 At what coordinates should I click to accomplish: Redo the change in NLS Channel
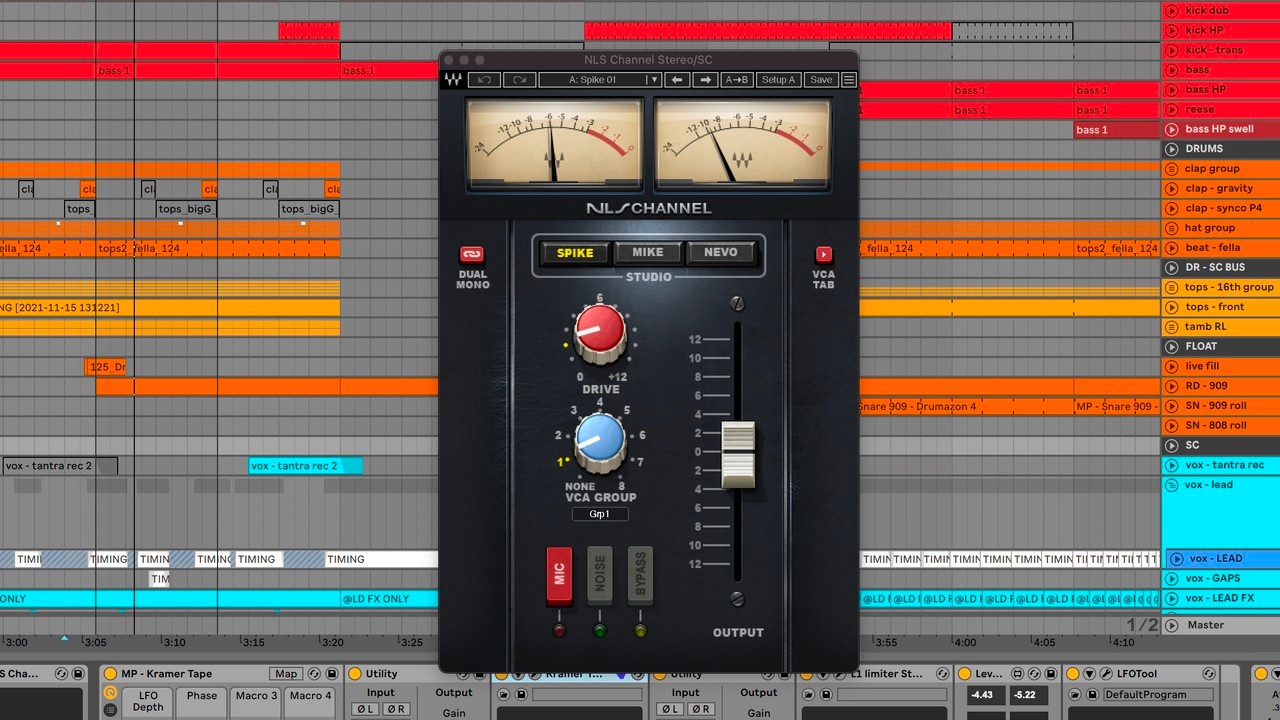pyautogui.click(x=519, y=80)
